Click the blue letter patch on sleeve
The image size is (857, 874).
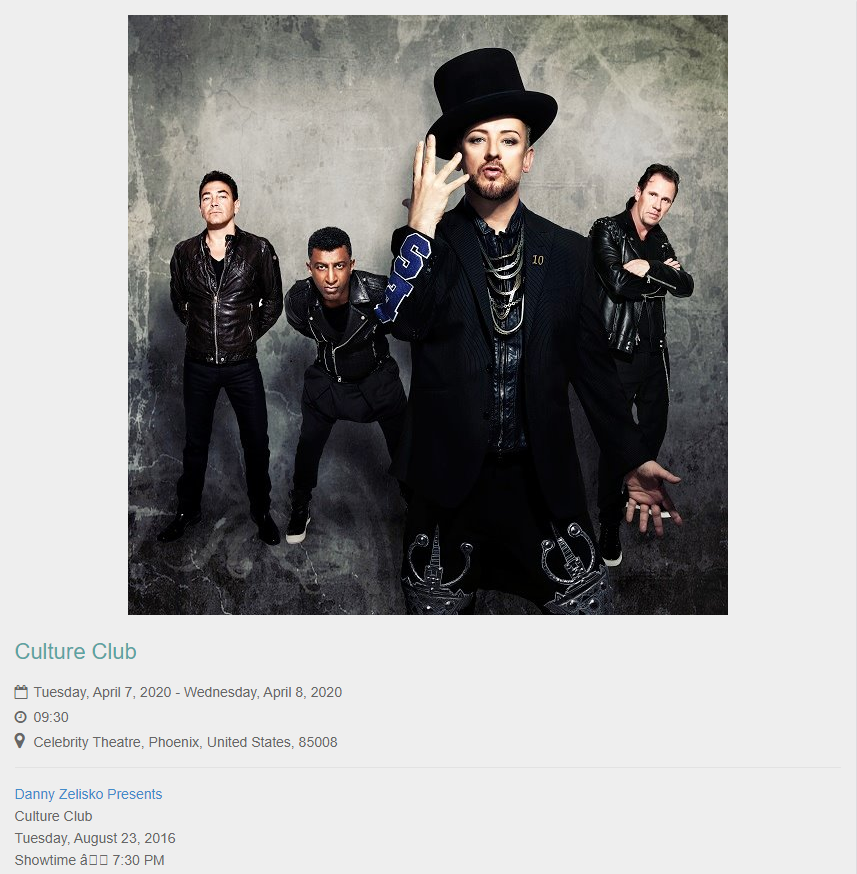click(405, 277)
